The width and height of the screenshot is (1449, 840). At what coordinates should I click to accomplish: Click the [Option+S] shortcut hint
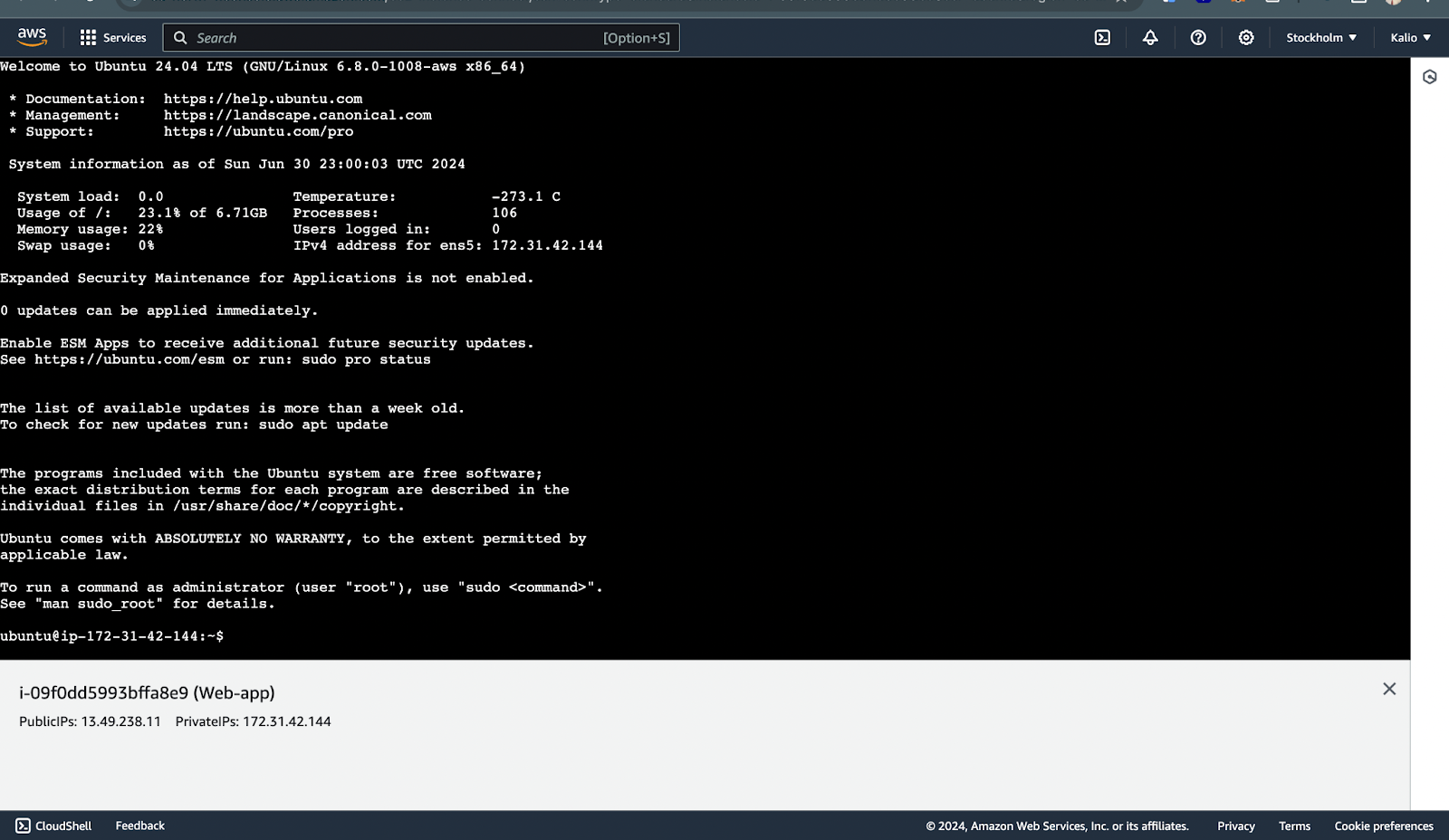point(637,38)
